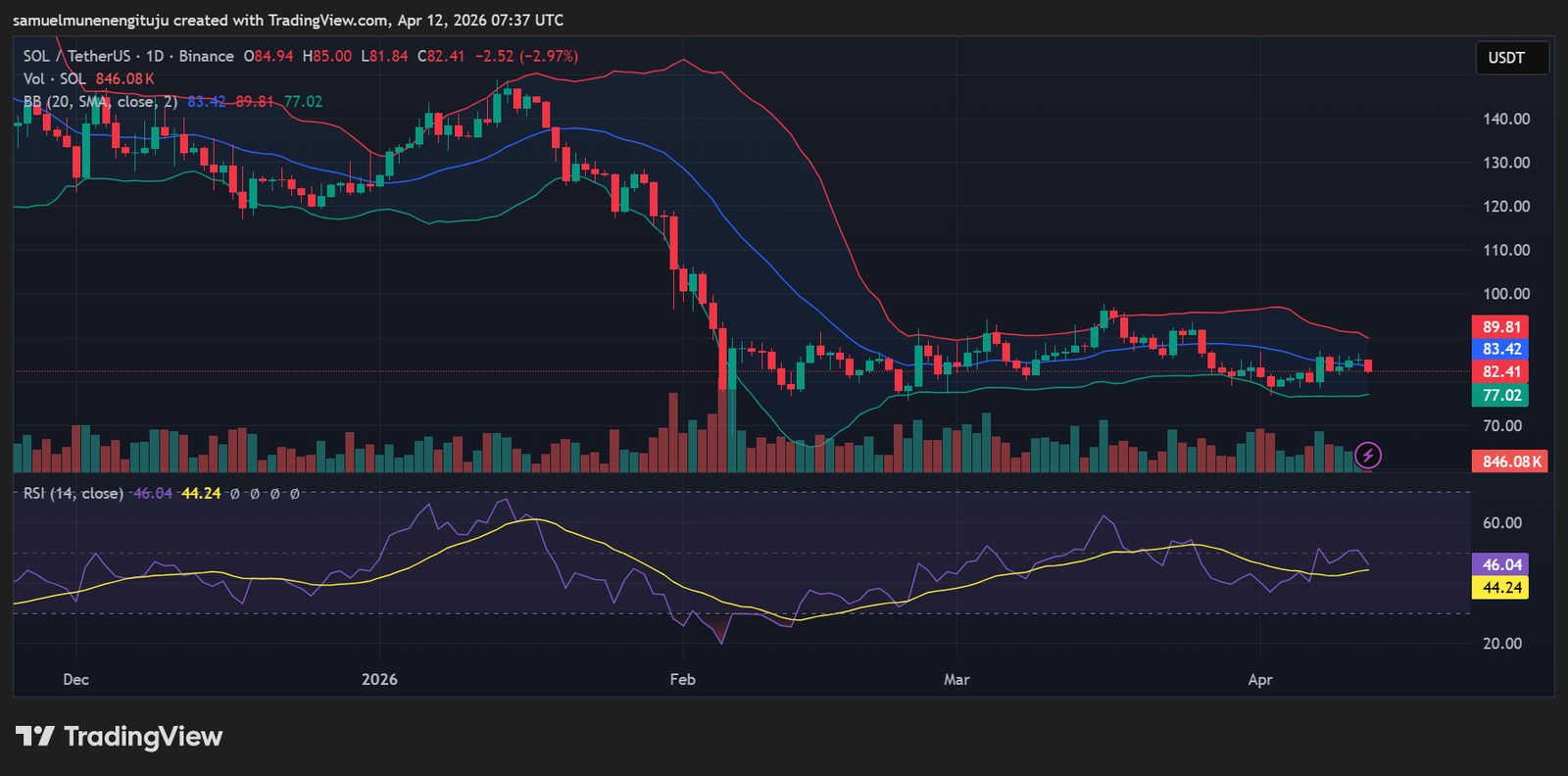The width and height of the screenshot is (1568, 776).
Task: Click the TradingView logo at bottom left
Action: click(120, 737)
